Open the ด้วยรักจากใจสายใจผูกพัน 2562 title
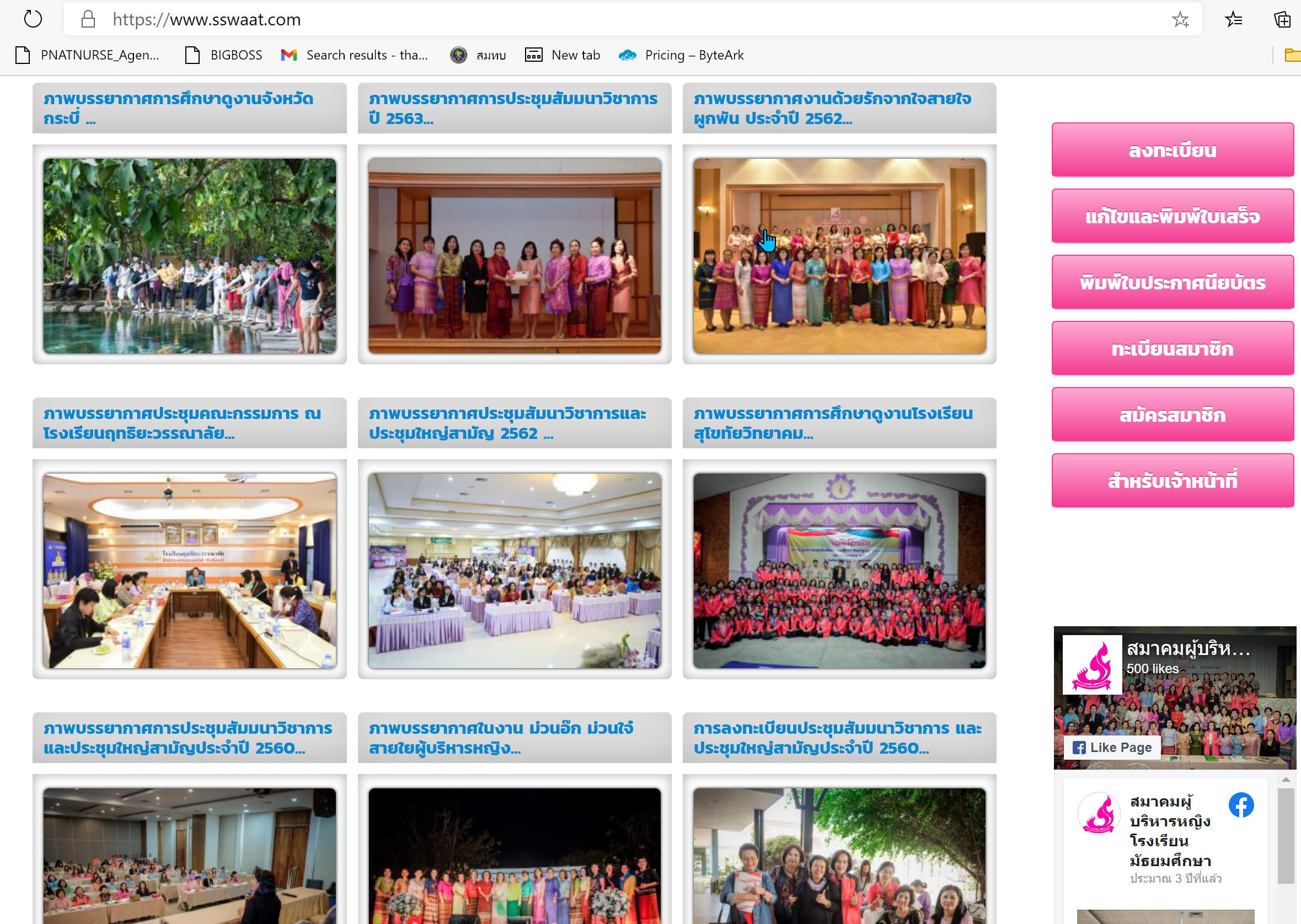Image resolution: width=1301 pixels, height=924 pixels. point(833,108)
